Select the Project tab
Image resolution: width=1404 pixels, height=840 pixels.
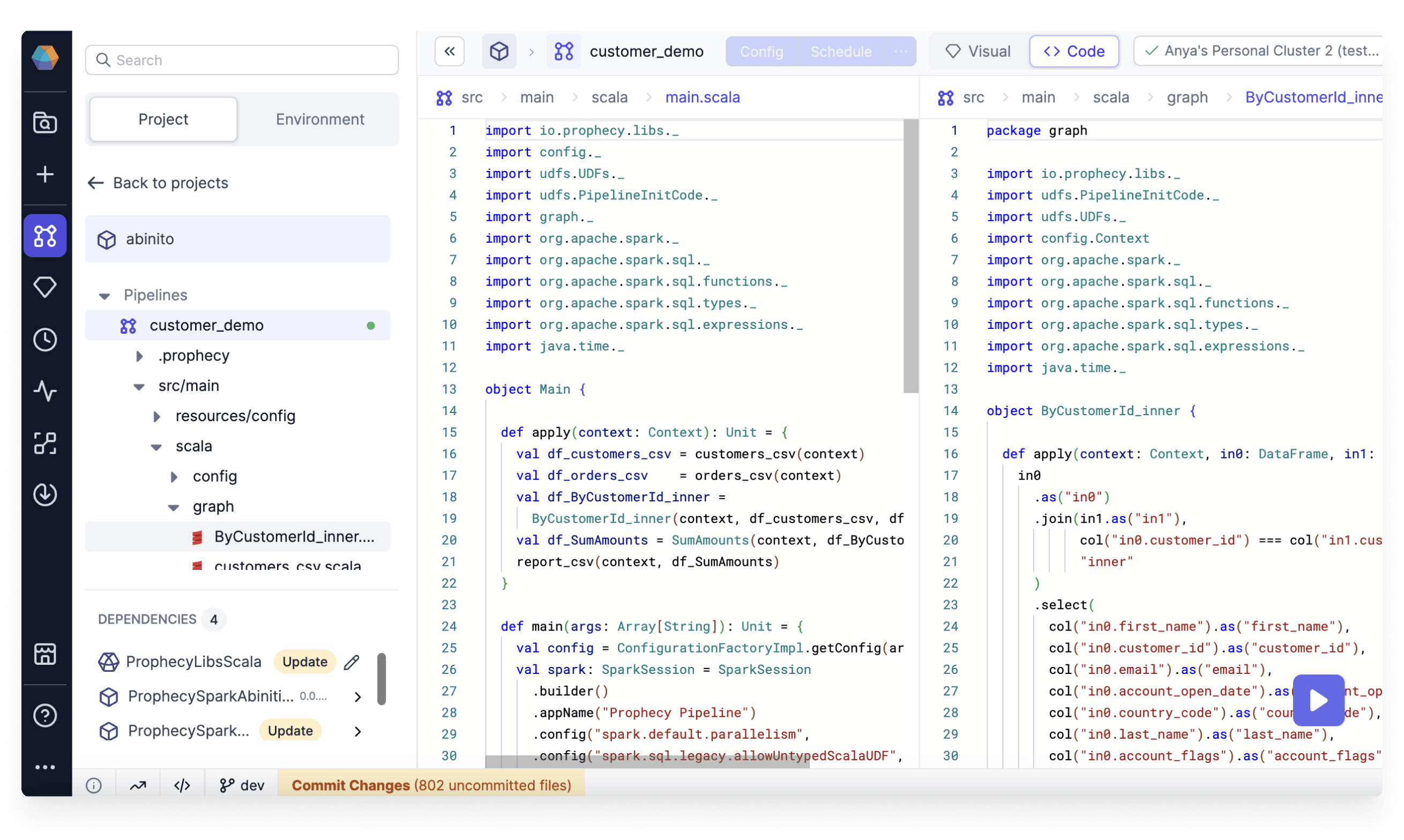(x=163, y=119)
